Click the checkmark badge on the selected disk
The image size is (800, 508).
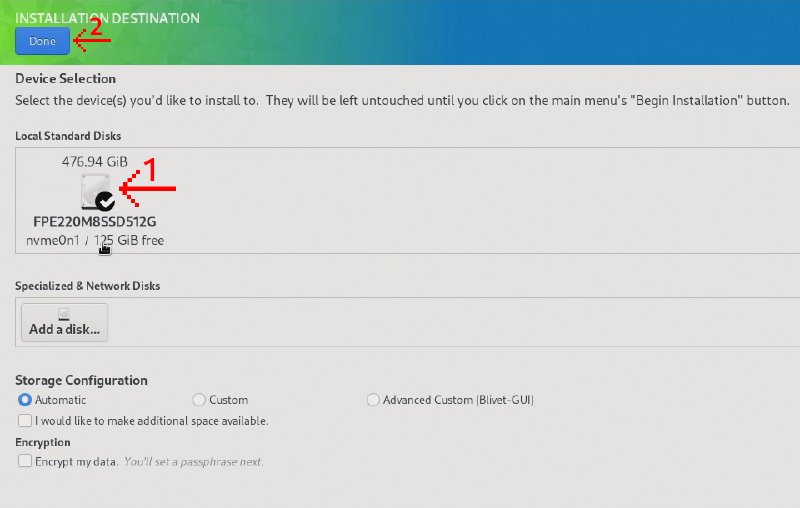click(x=106, y=201)
